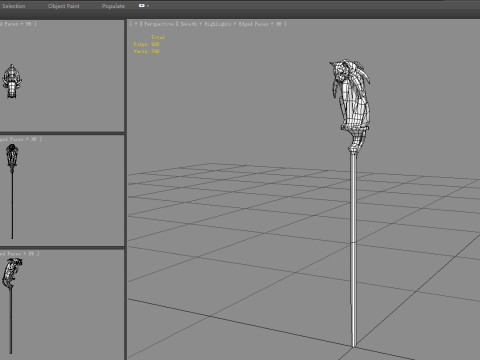
Task: Open the Selection ribbon tab
Action: click(x=14, y=6)
